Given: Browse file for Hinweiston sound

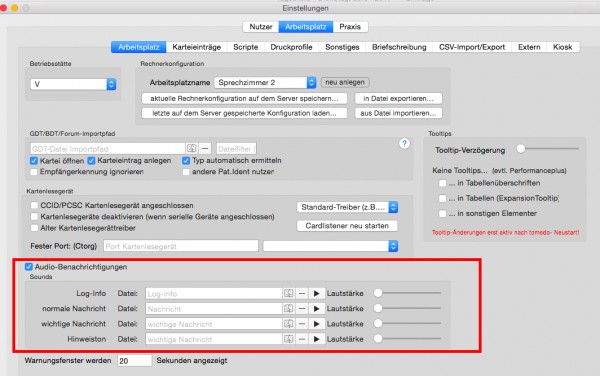Looking at the screenshot, I should (289, 339).
